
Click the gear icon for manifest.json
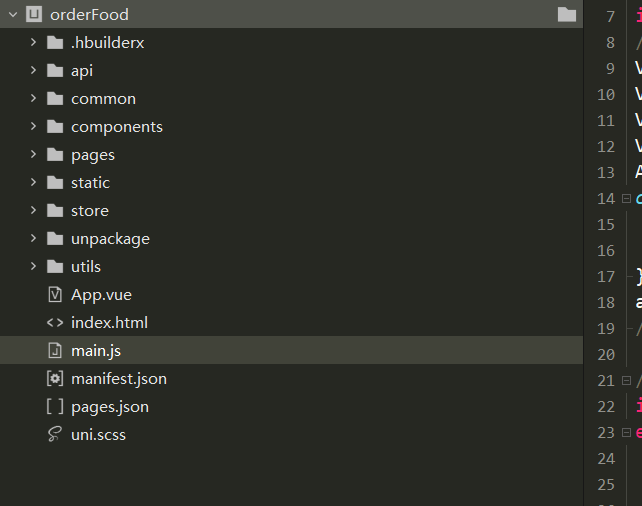pos(55,378)
